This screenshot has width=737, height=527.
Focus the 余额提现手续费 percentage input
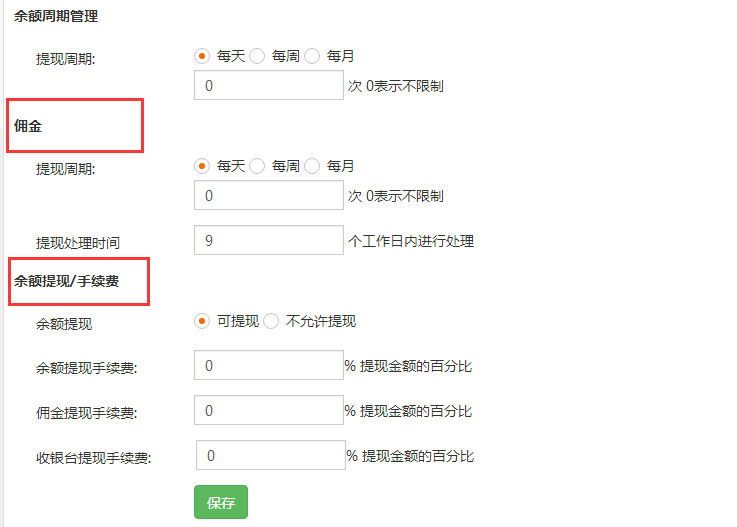pos(268,366)
